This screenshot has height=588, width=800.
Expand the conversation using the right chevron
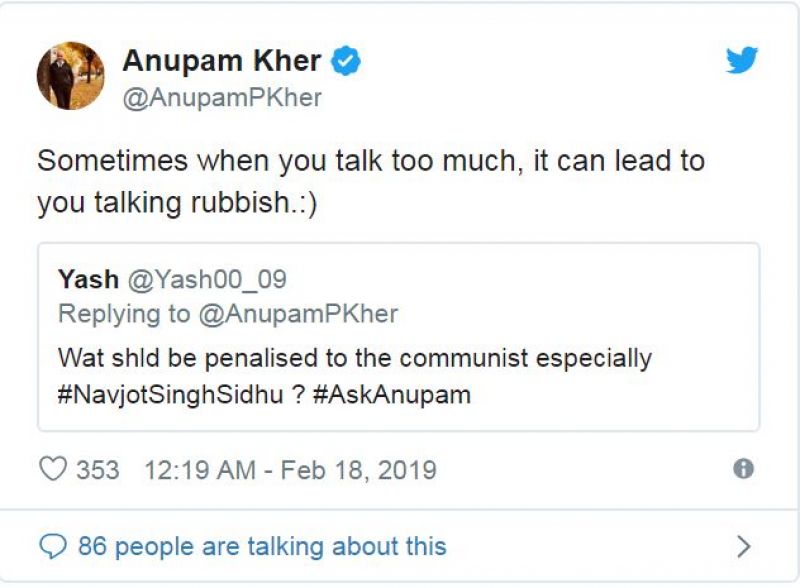(744, 546)
